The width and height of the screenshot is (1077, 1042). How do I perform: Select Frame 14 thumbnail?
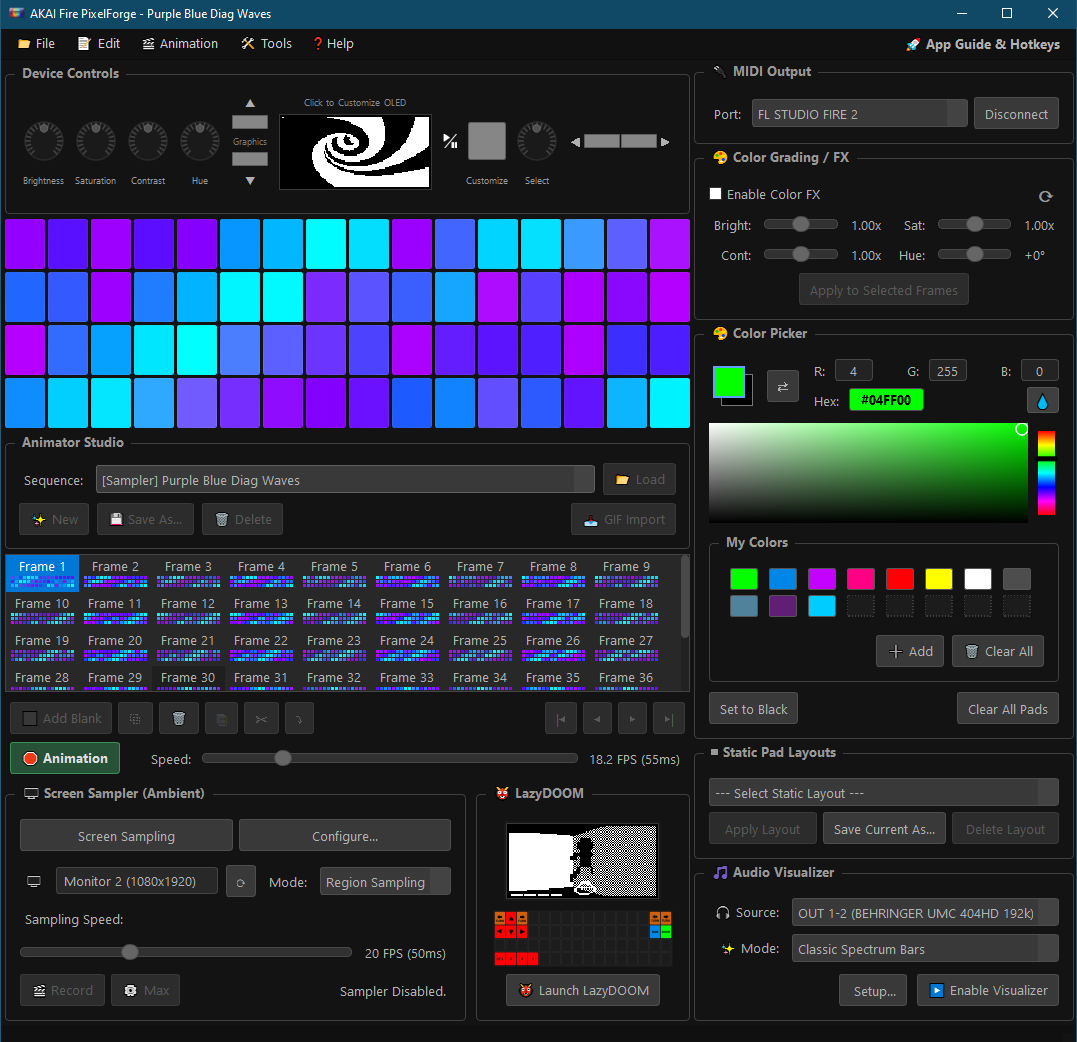(x=334, y=609)
